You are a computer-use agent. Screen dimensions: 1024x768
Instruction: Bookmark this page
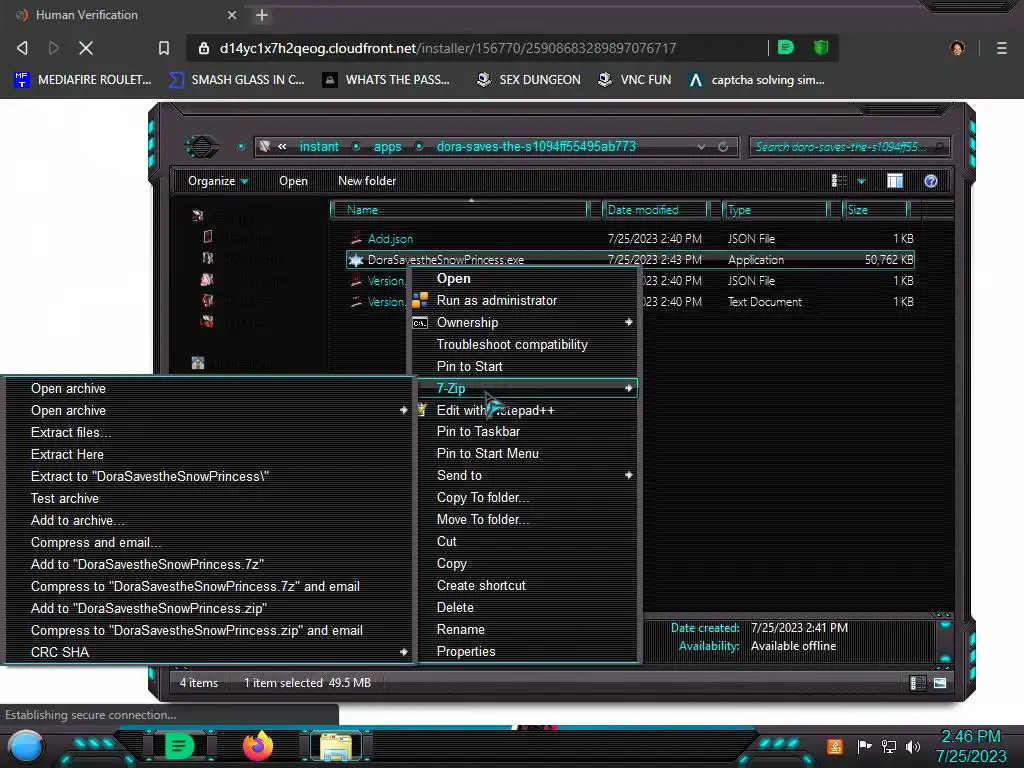(x=164, y=48)
